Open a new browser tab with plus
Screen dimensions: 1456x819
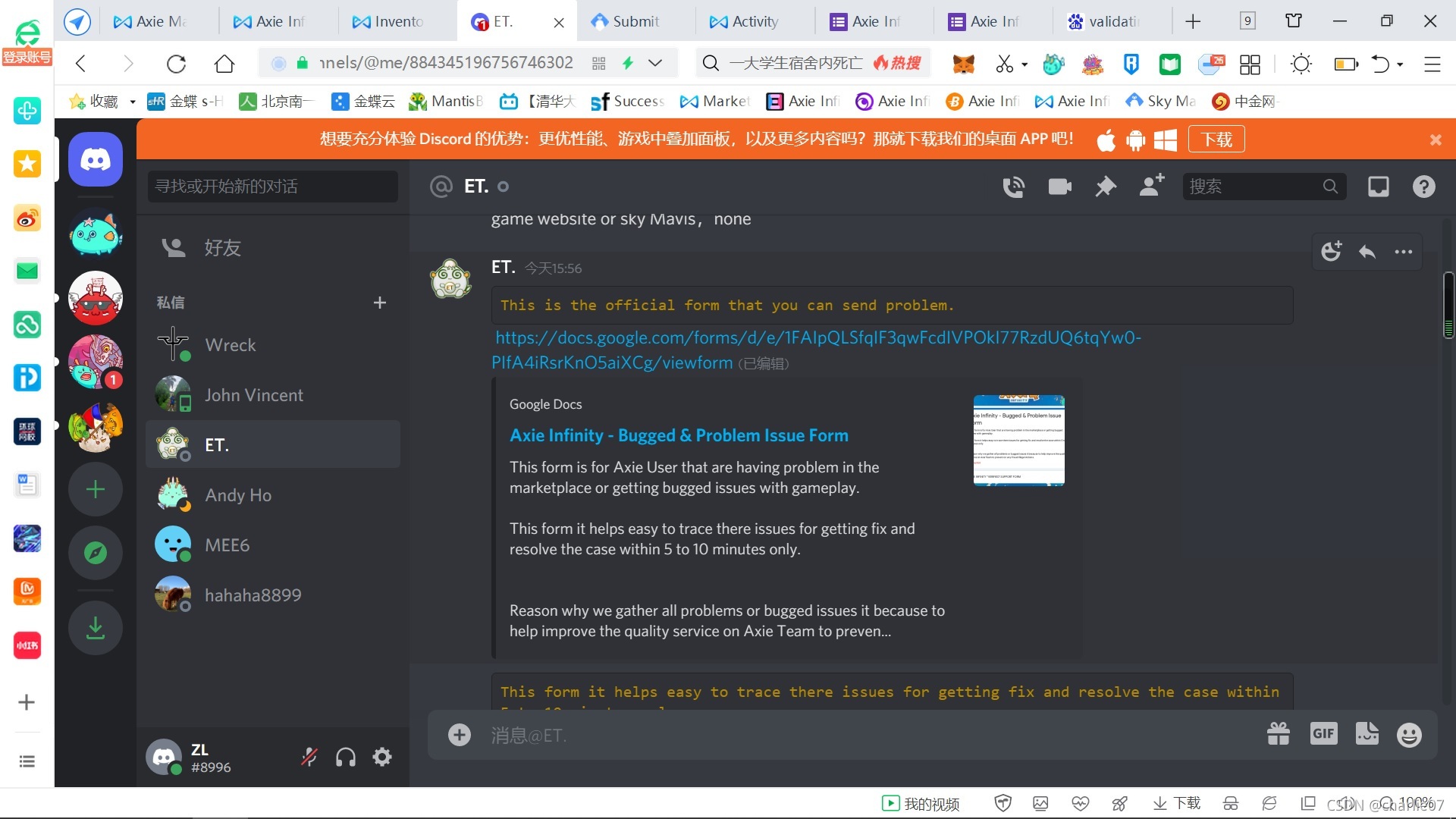pos(1193,21)
